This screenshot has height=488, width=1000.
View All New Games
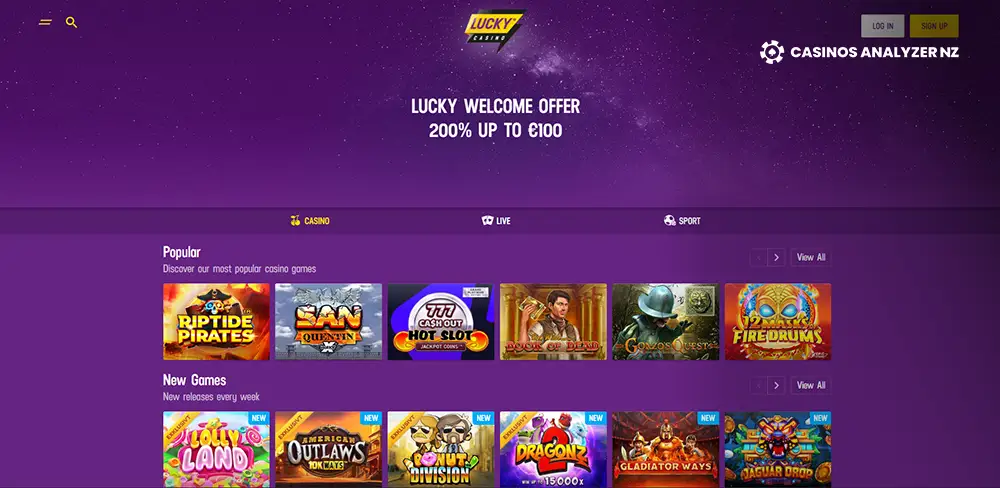click(811, 385)
